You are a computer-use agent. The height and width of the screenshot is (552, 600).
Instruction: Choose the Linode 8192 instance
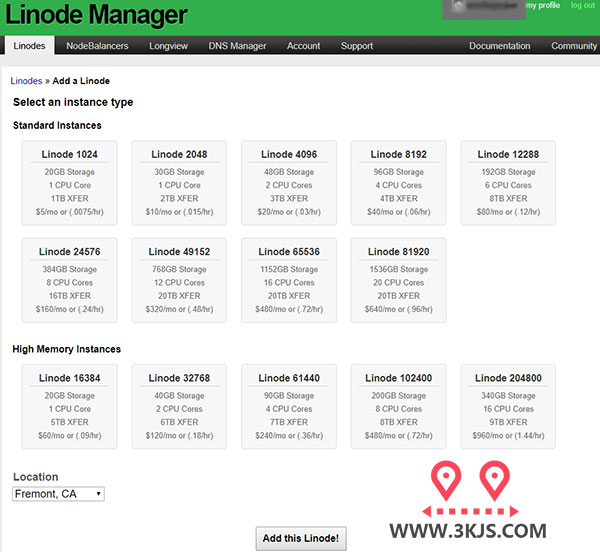coord(399,183)
